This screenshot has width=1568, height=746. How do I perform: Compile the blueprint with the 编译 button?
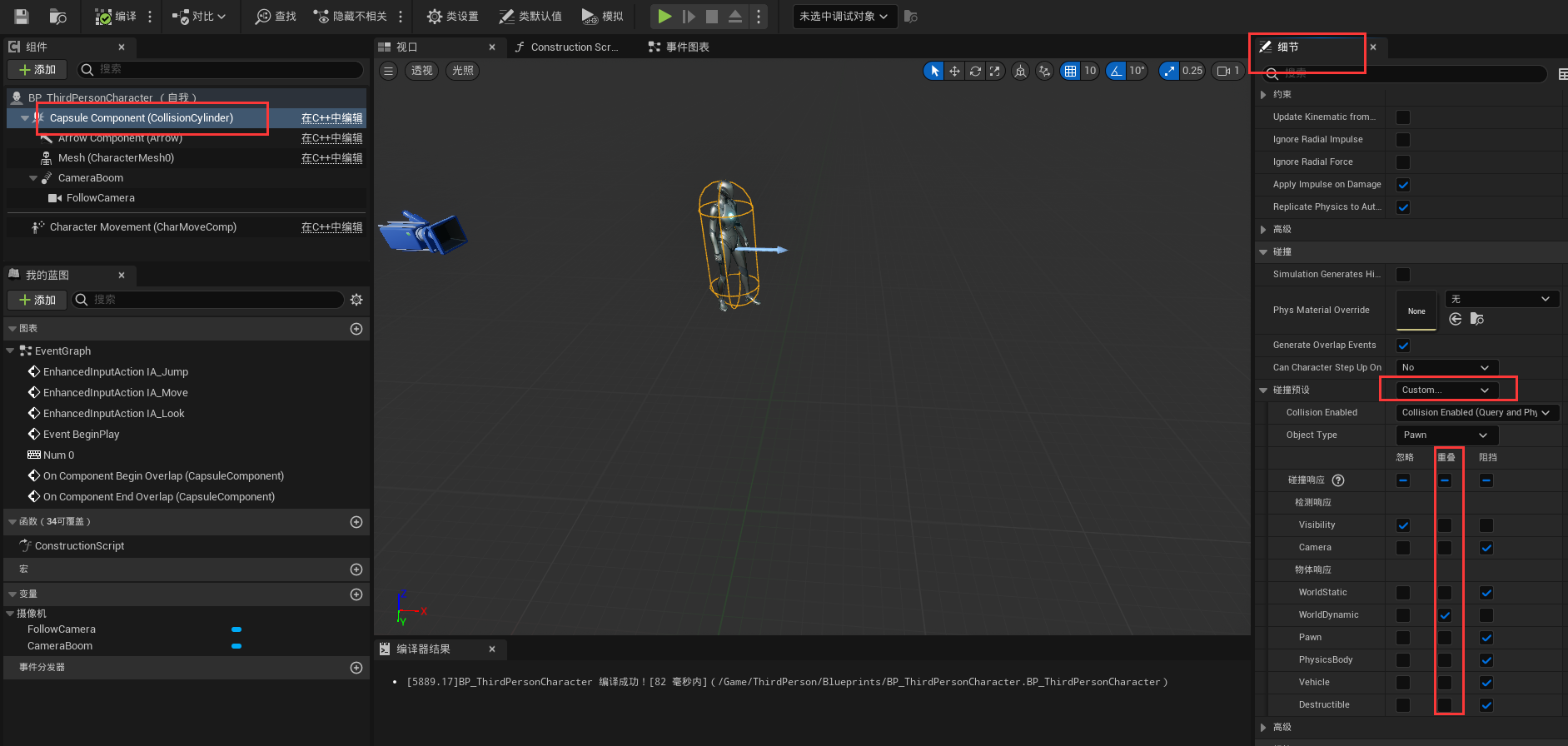click(116, 16)
